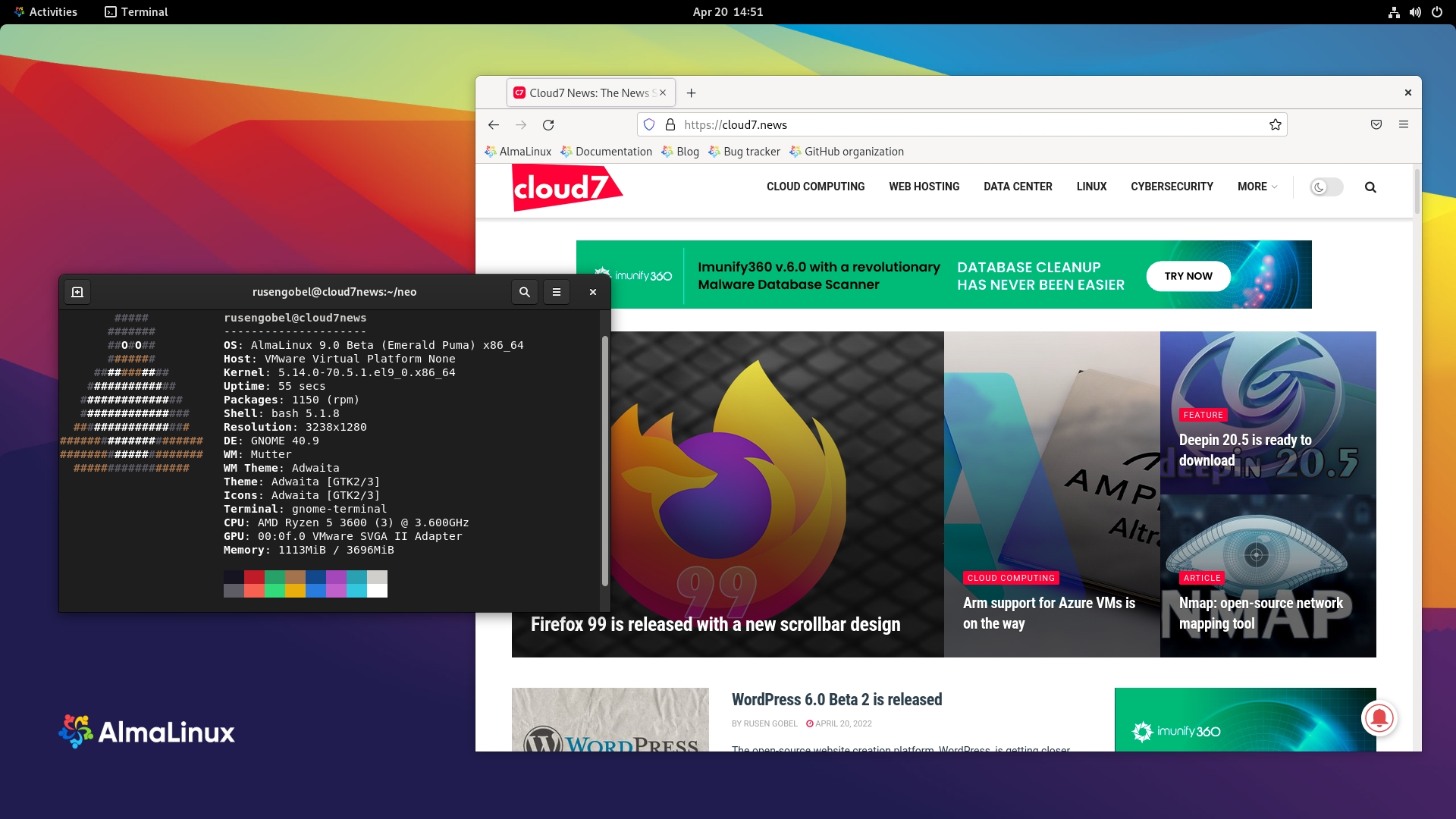Open terminal new tab button

click(x=77, y=292)
